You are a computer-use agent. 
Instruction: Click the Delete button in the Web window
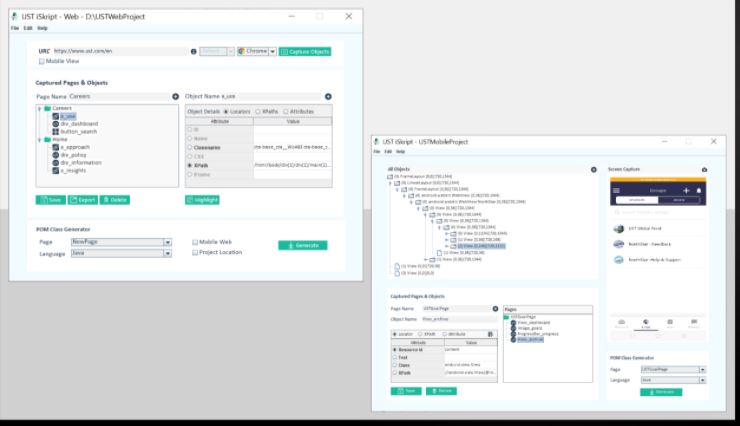115,200
